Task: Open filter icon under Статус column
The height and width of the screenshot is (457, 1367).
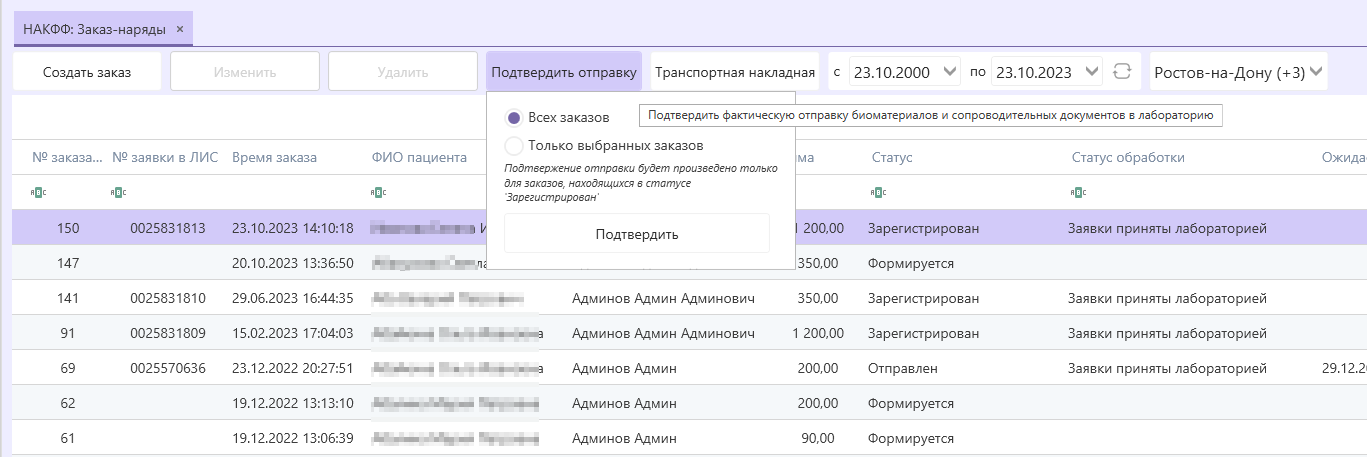Action: [879, 192]
